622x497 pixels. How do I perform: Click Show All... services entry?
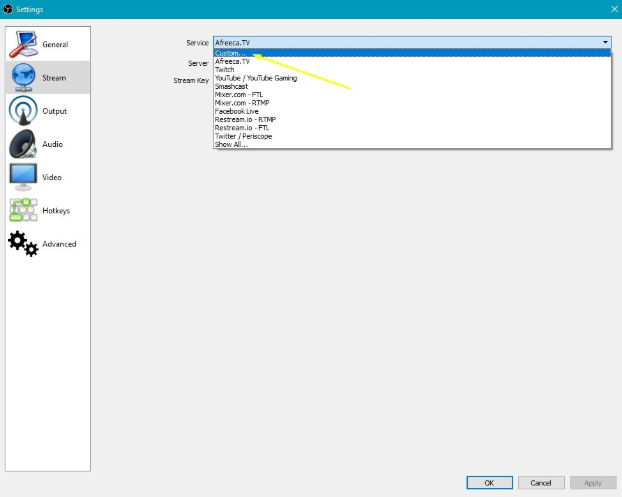(412, 144)
